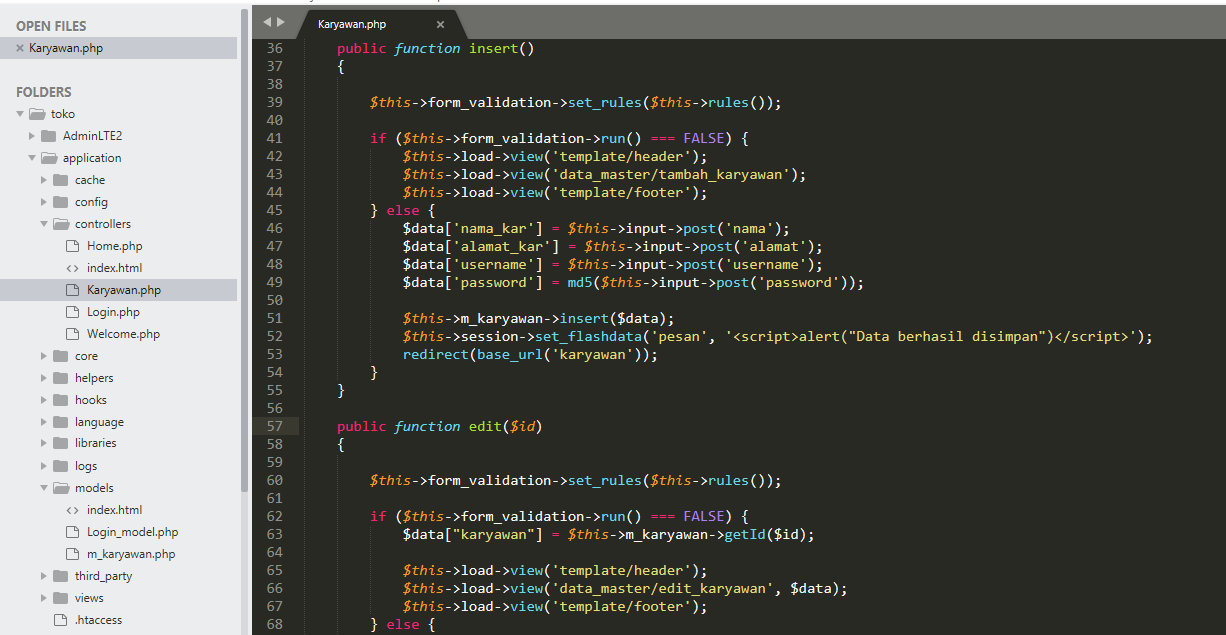Click the controllers index.html code icon
This screenshot has height=635, width=1226.
(x=72, y=268)
